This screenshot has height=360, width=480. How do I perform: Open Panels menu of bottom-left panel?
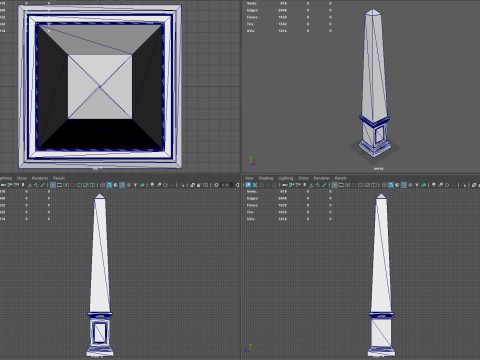(x=59, y=178)
